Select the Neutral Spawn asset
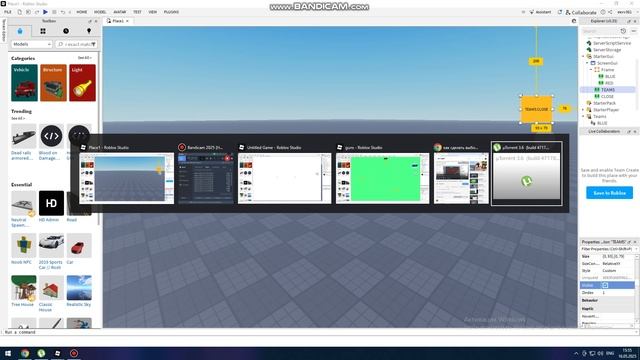The height and width of the screenshot is (360, 640). click(x=23, y=209)
